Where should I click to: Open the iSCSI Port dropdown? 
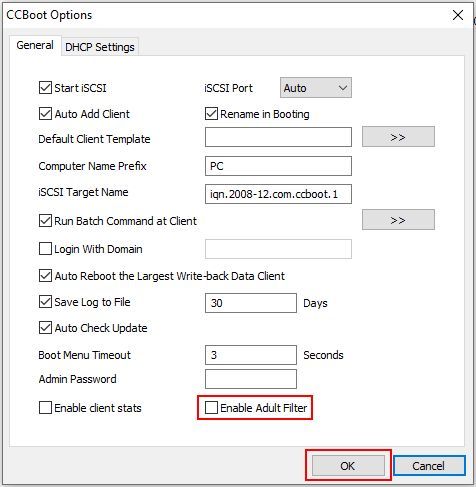(316, 88)
